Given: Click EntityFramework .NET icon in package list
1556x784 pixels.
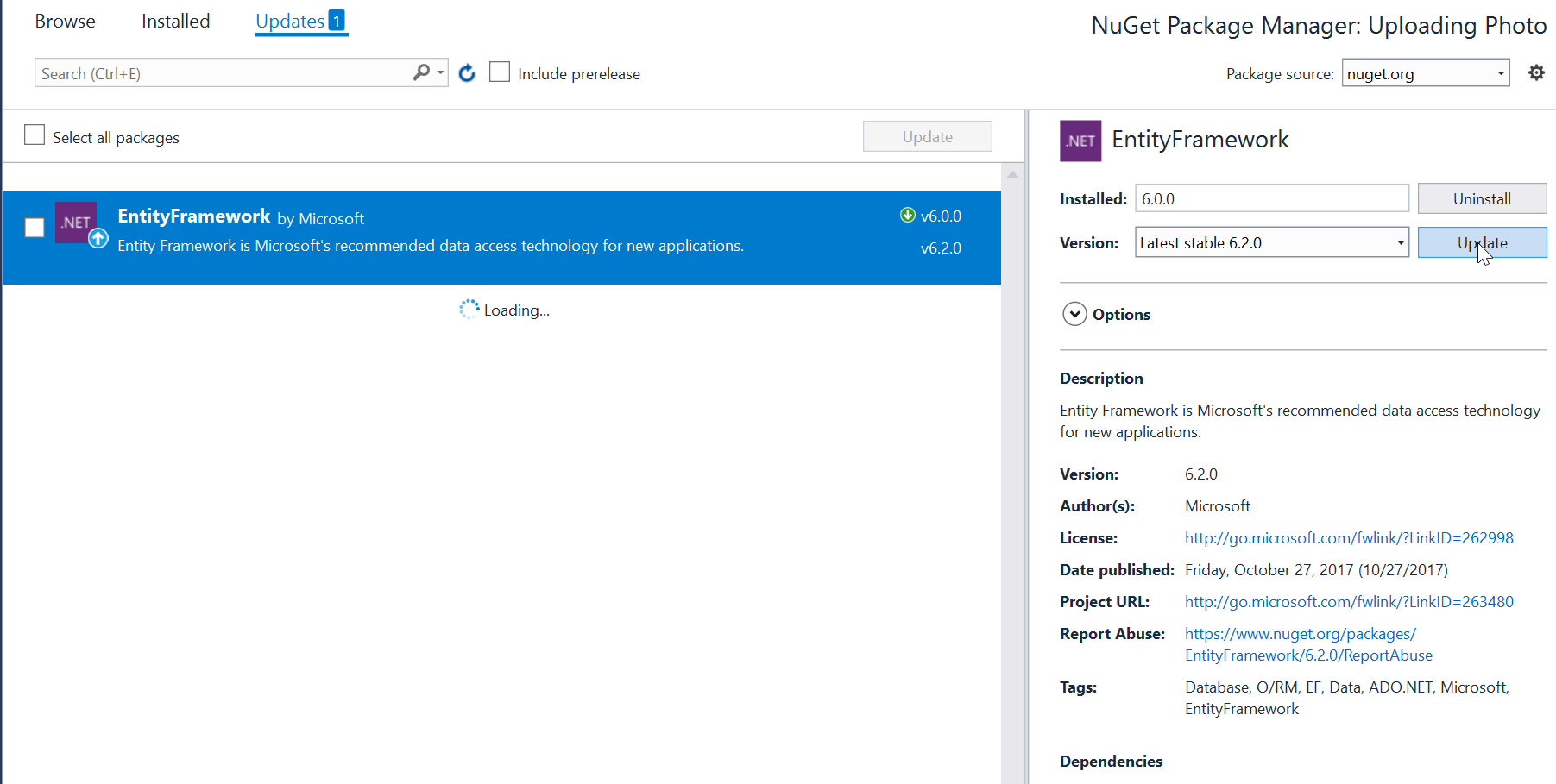Looking at the screenshot, I should pyautogui.click(x=76, y=223).
